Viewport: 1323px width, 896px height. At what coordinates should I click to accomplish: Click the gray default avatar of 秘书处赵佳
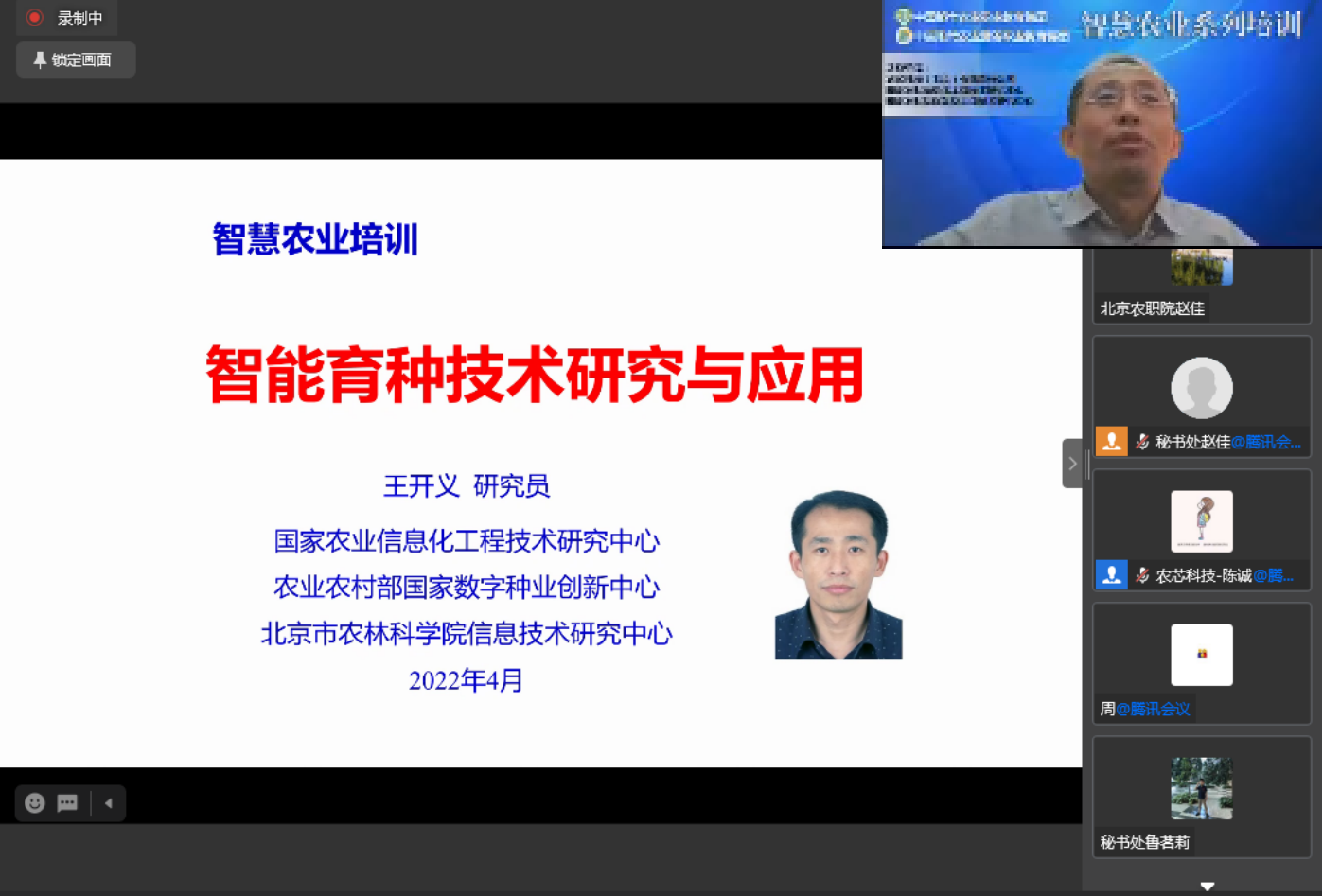(x=1201, y=388)
